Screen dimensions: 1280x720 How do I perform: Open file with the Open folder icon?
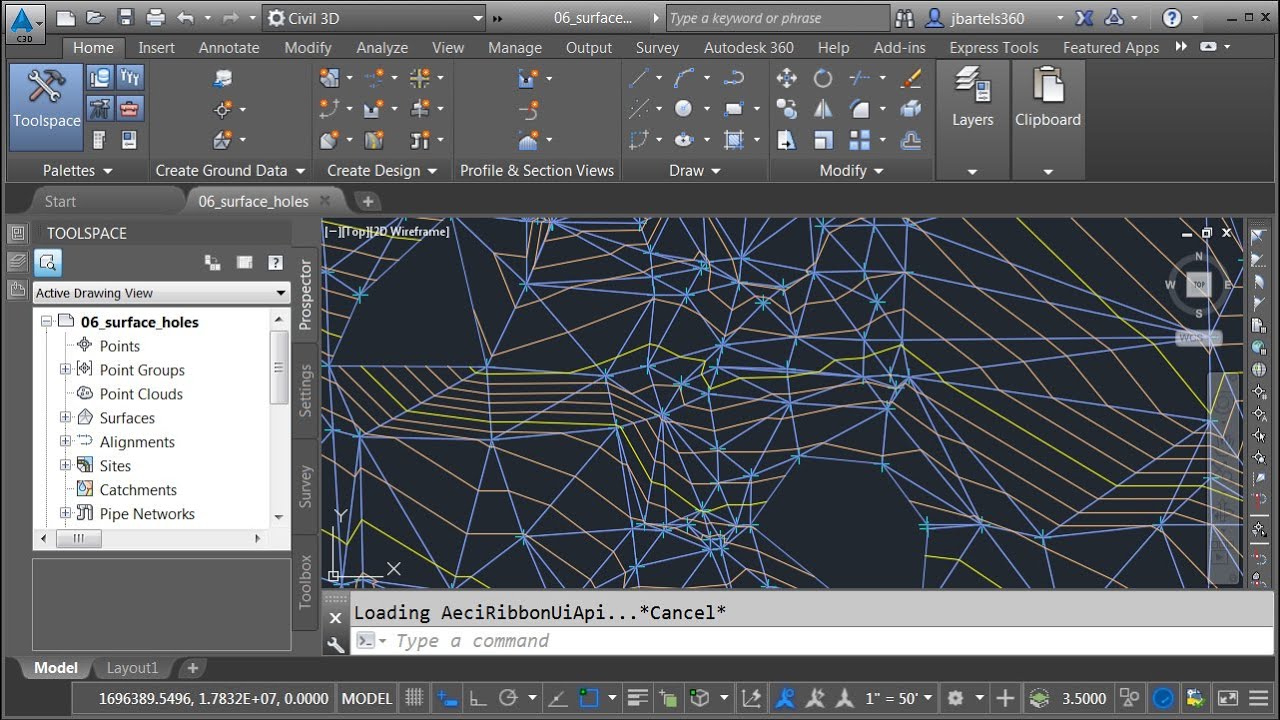(95, 18)
